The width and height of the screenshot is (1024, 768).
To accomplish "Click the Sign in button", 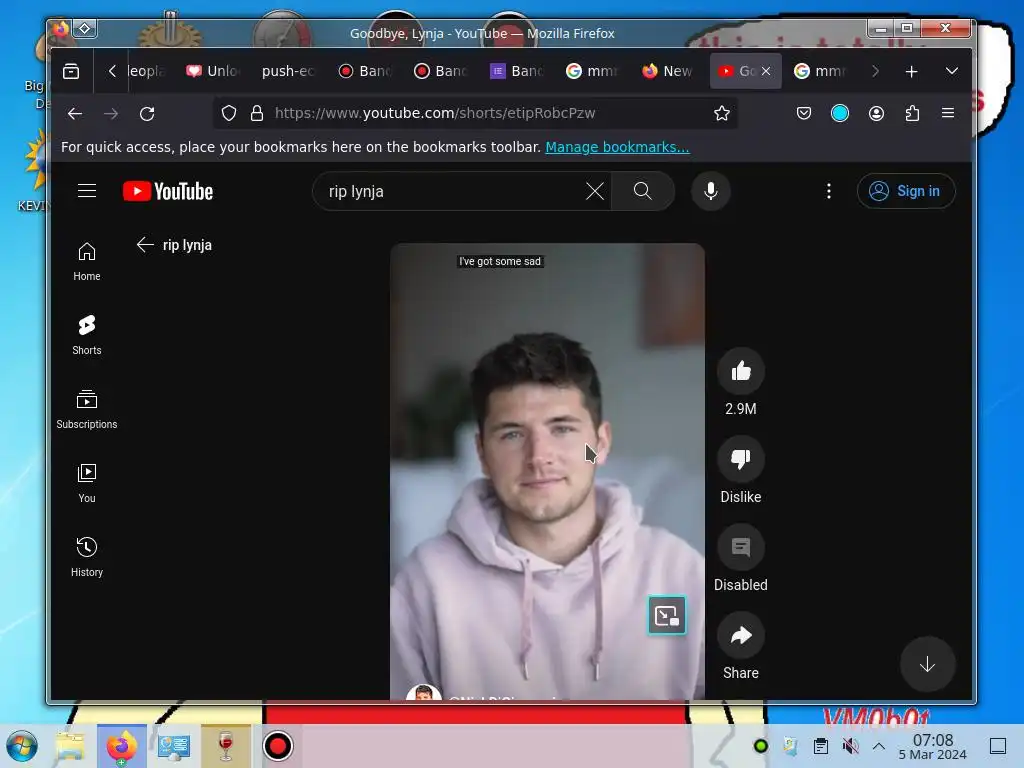I will click(905, 191).
